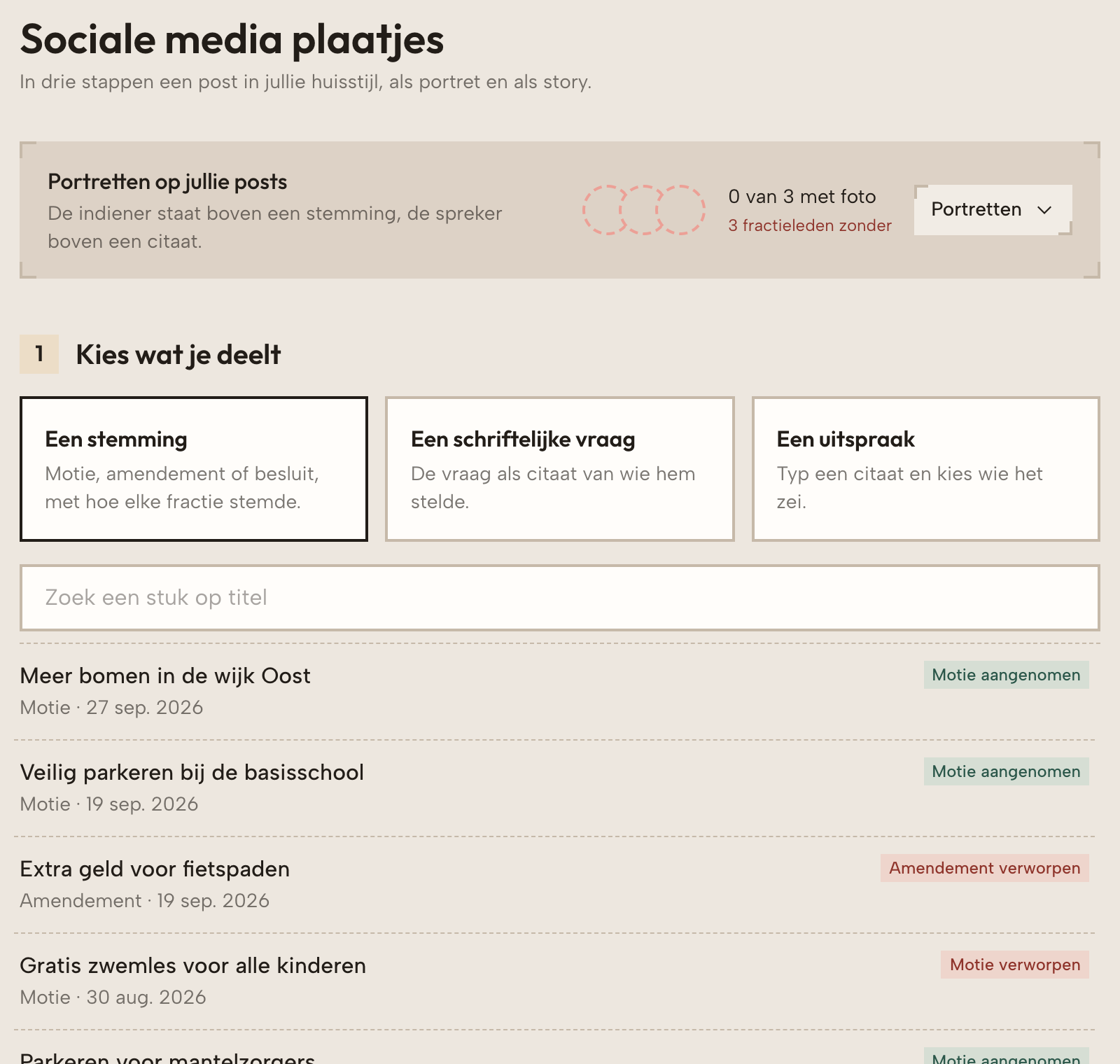Click 'Motie aangenomen' badge for Meer bomen
The image size is (1120, 1064).
(1007, 675)
